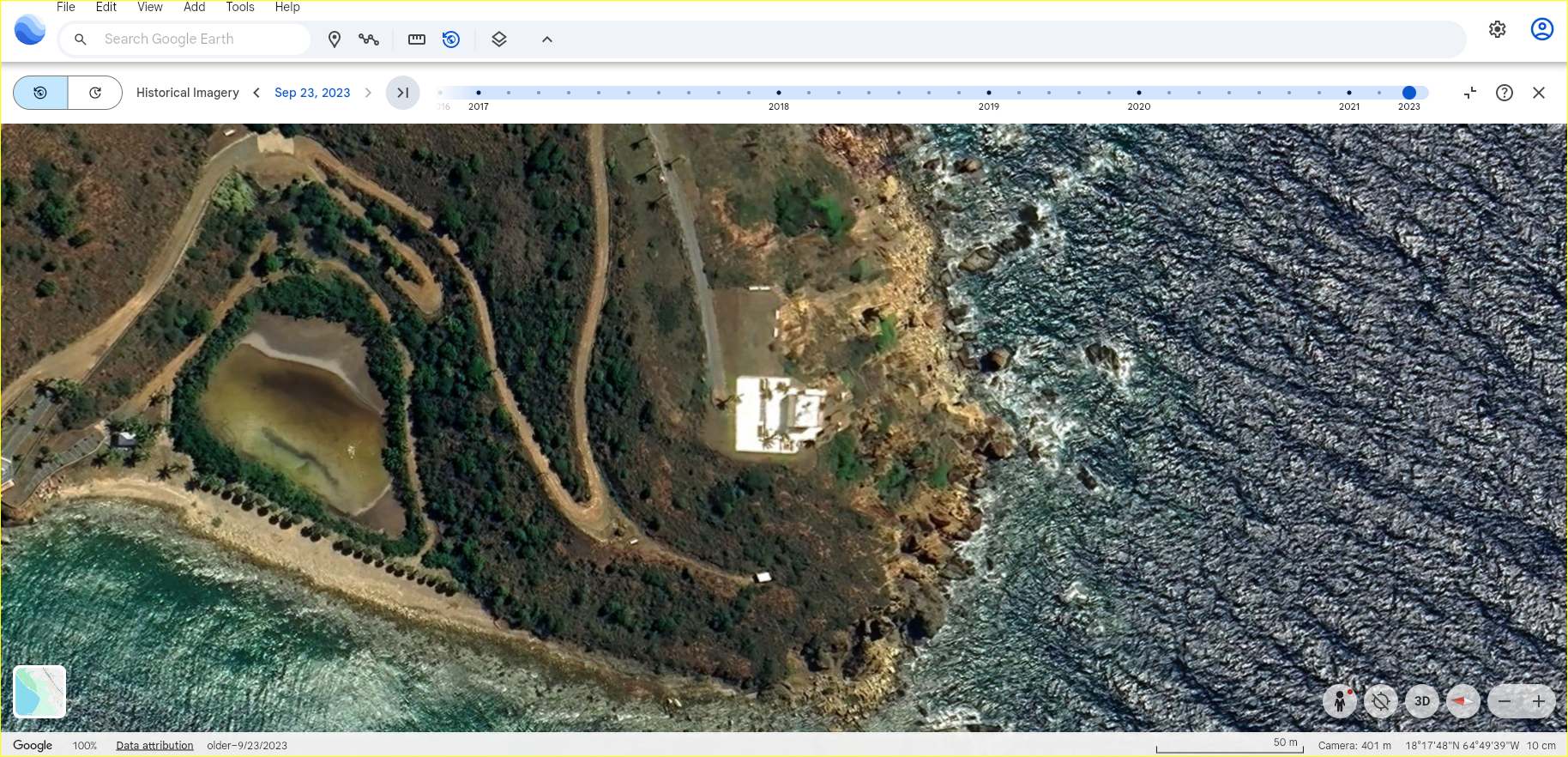Click the 50 m scale bar

click(1230, 746)
